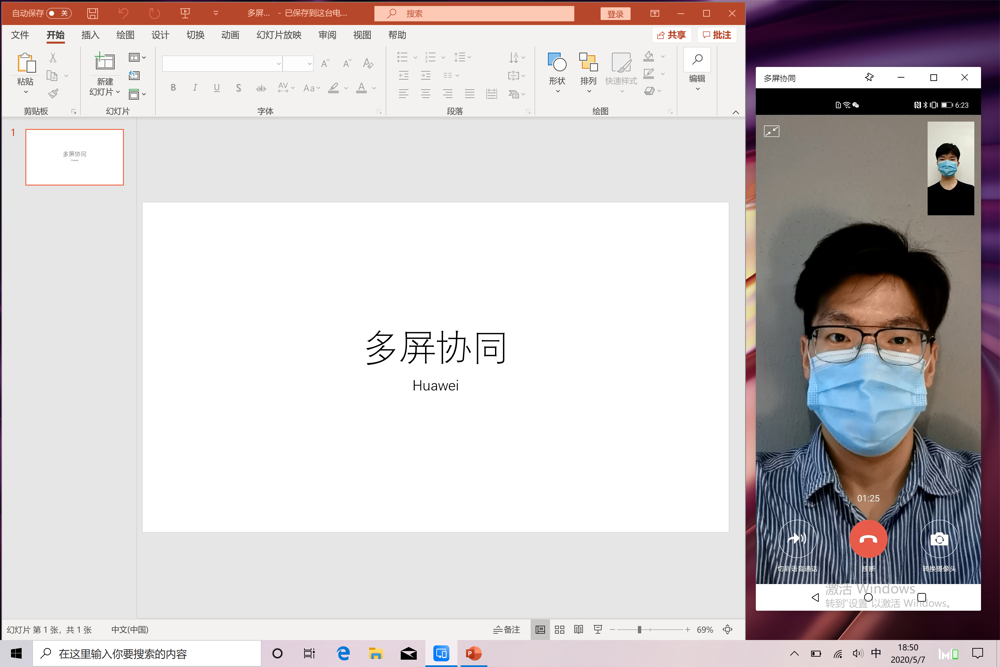Pin the 多屏协同 phone window on top
Screen dimensions: 1000x667
(869, 78)
